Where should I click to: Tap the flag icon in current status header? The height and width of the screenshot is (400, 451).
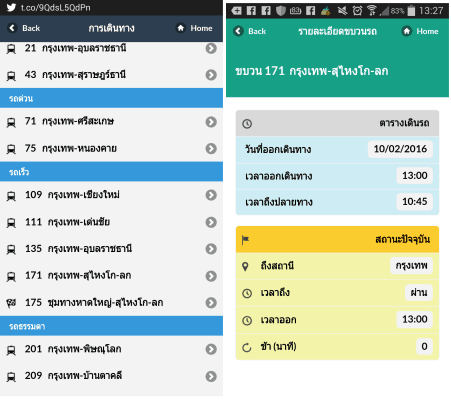[x=246, y=240]
